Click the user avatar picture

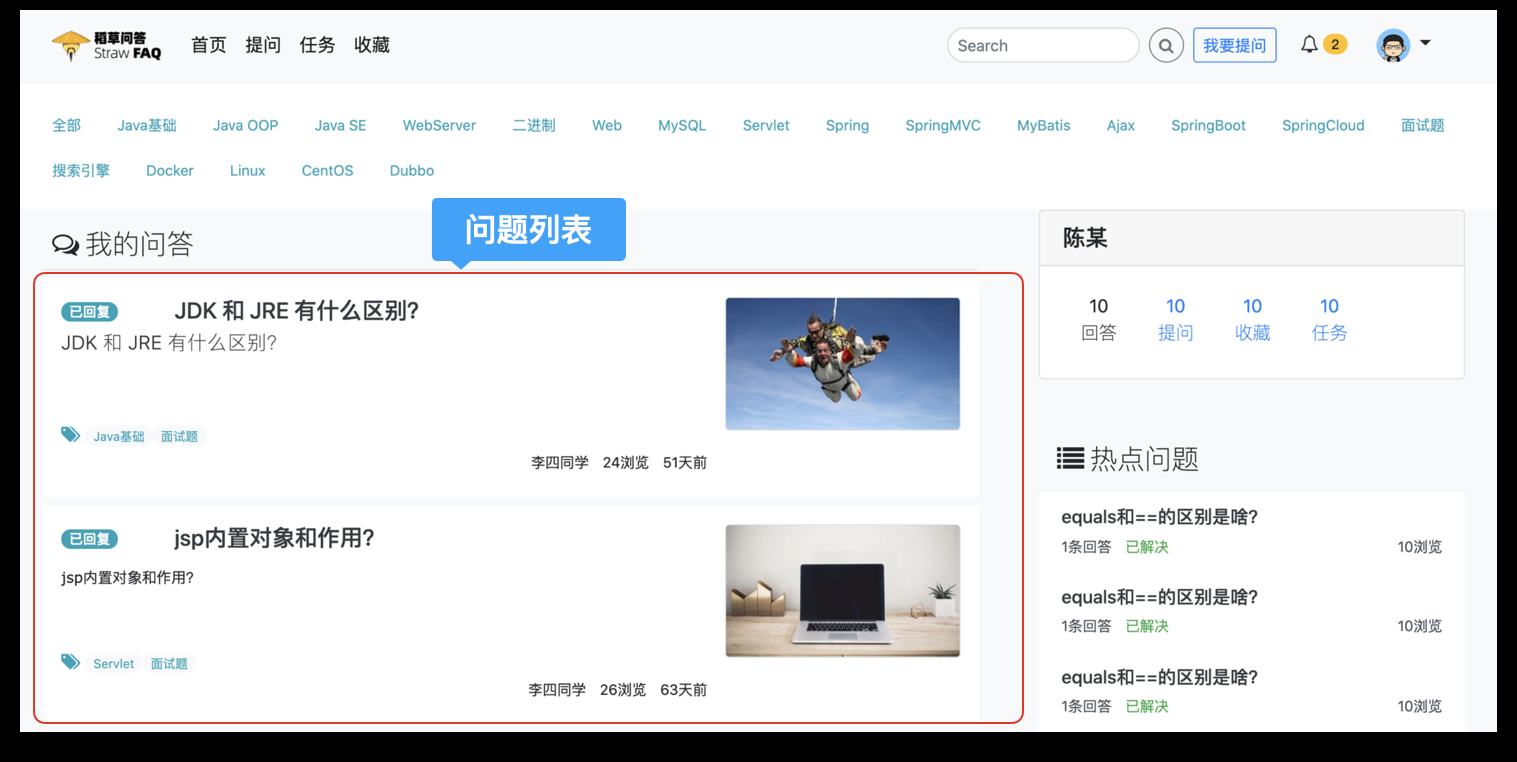1393,45
